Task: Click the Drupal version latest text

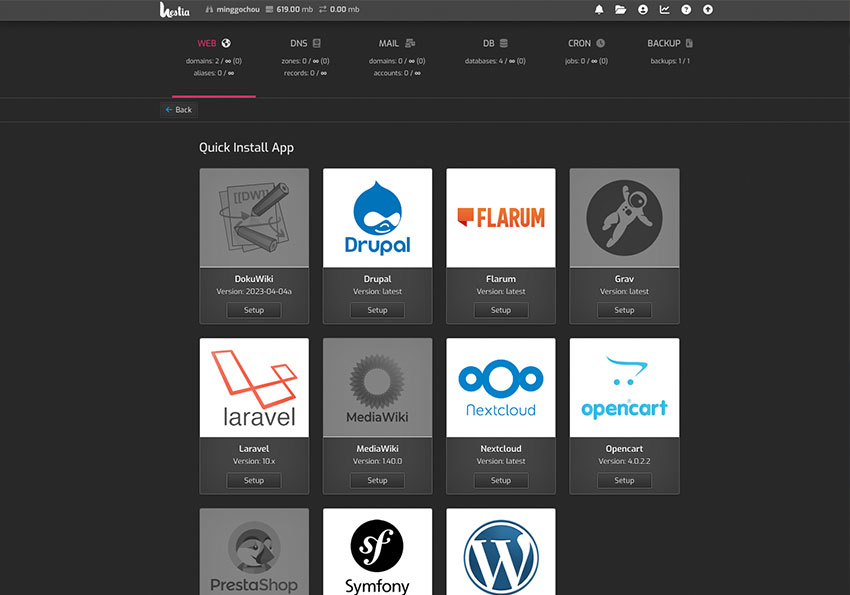Action: click(x=377, y=292)
